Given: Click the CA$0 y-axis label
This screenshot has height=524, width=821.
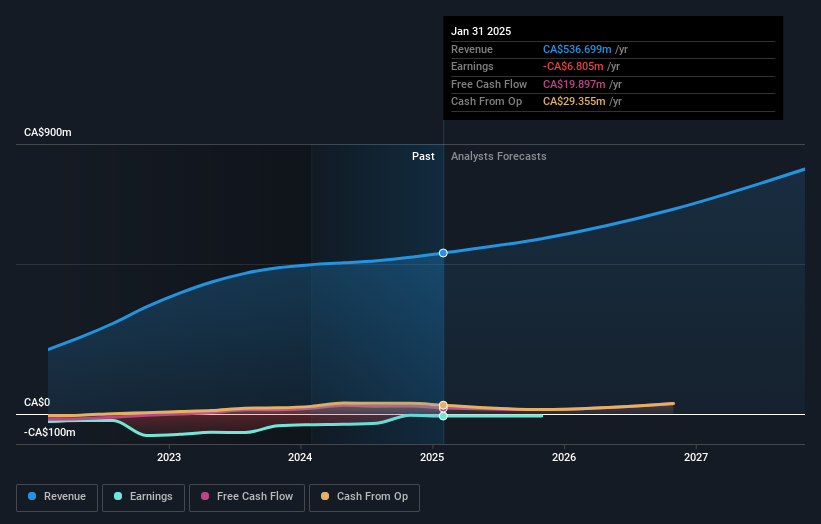Looking at the screenshot, I should [37, 403].
